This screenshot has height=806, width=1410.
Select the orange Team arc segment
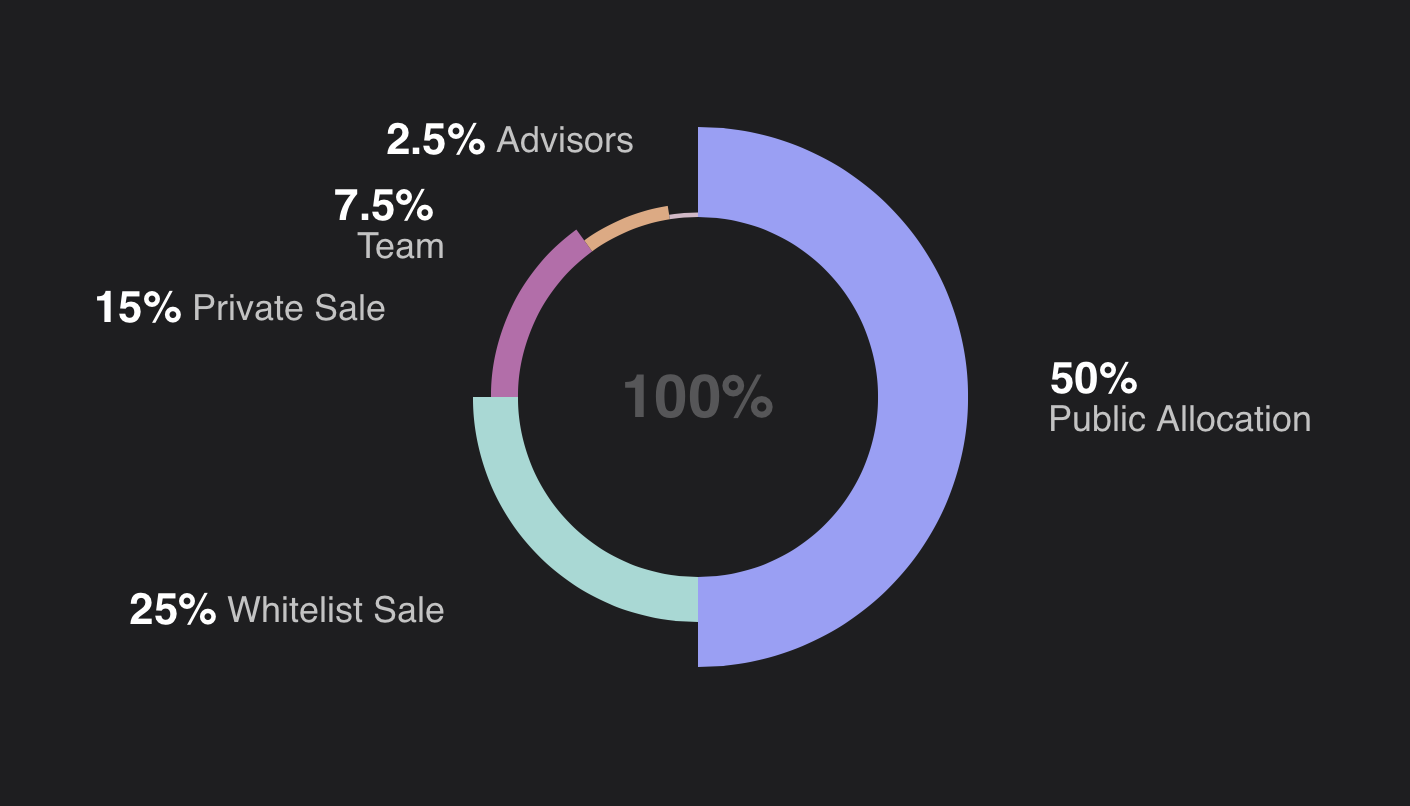[x=625, y=227]
